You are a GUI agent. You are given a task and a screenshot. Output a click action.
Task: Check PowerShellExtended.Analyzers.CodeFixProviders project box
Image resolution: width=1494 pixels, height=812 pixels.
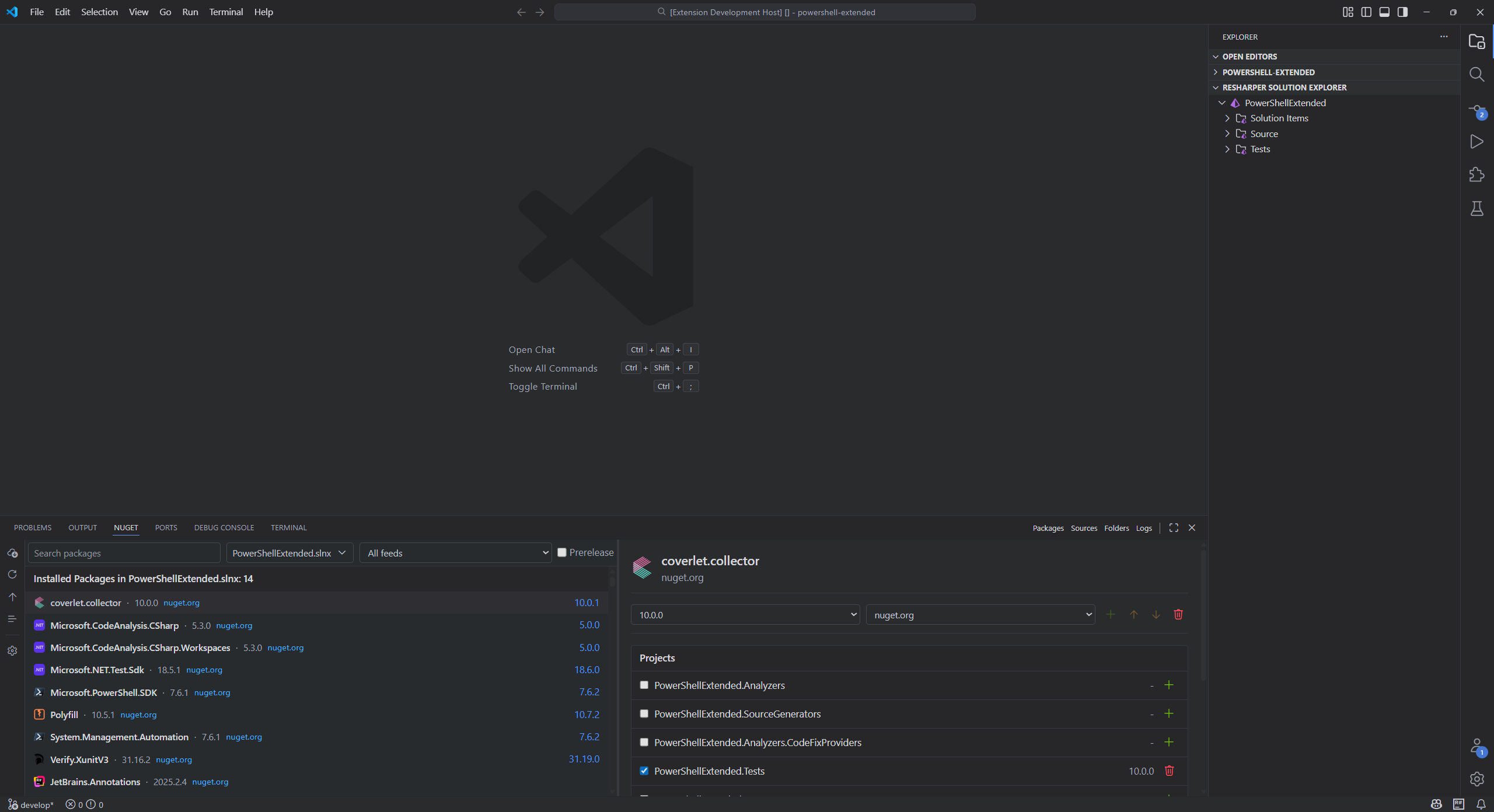click(644, 742)
